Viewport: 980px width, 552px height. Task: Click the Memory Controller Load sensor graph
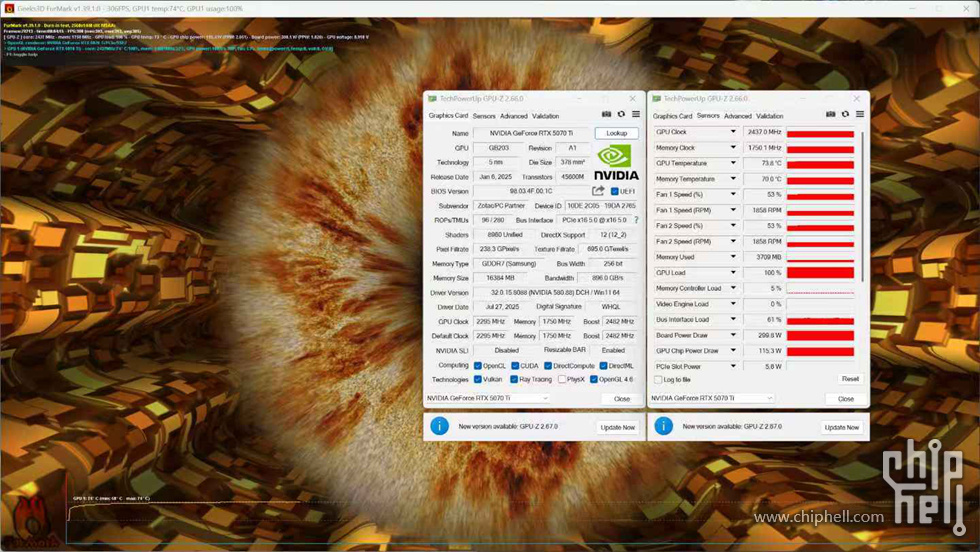(820, 288)
